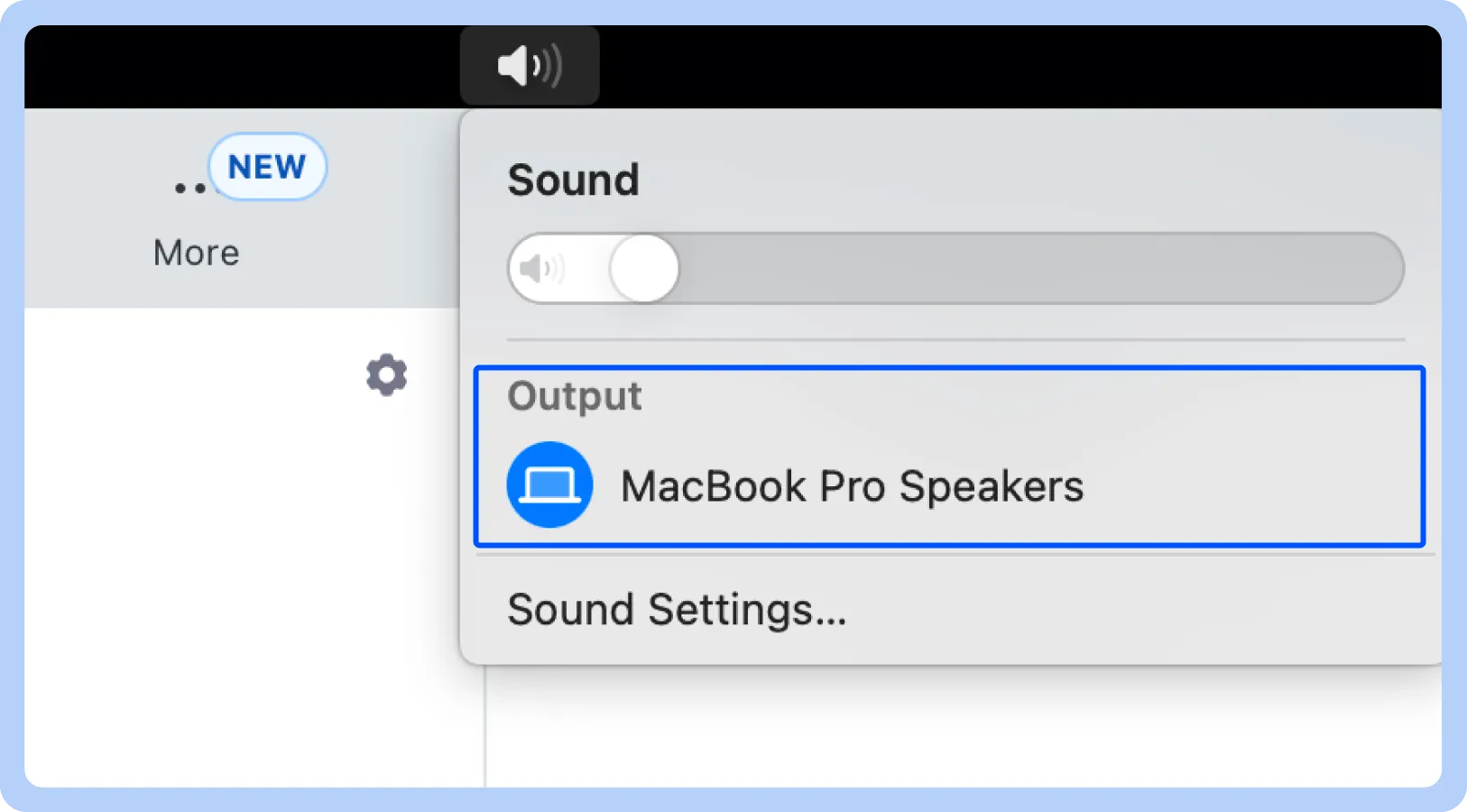Viewport: 1467px width, 812px height.
Task: Click the More menu item
Action: coord(195,252)
